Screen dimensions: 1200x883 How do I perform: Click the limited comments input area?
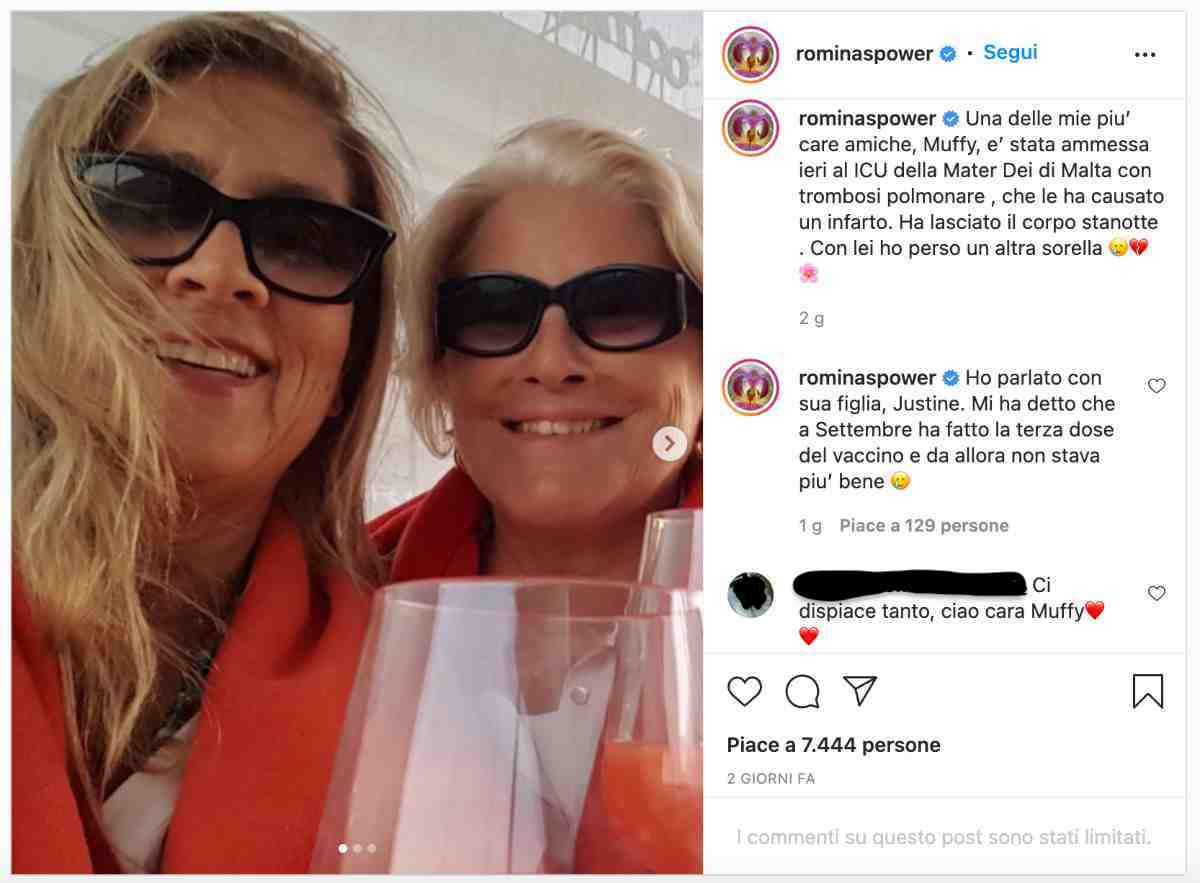943,837
